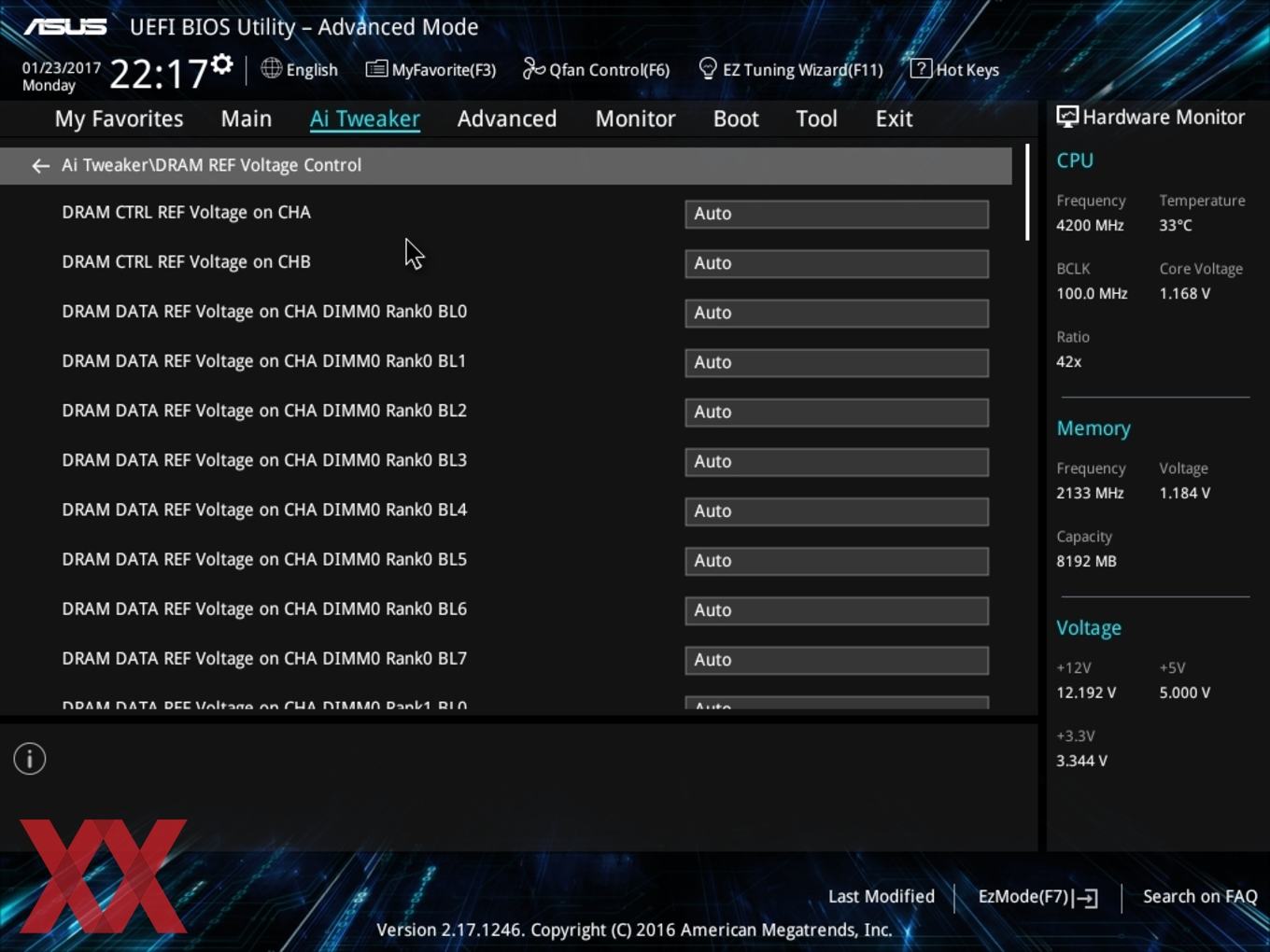The width and height of the screenshot is (1270, 952).
Task: Click the settings gear next to clock
Action: tap(221, 64)
